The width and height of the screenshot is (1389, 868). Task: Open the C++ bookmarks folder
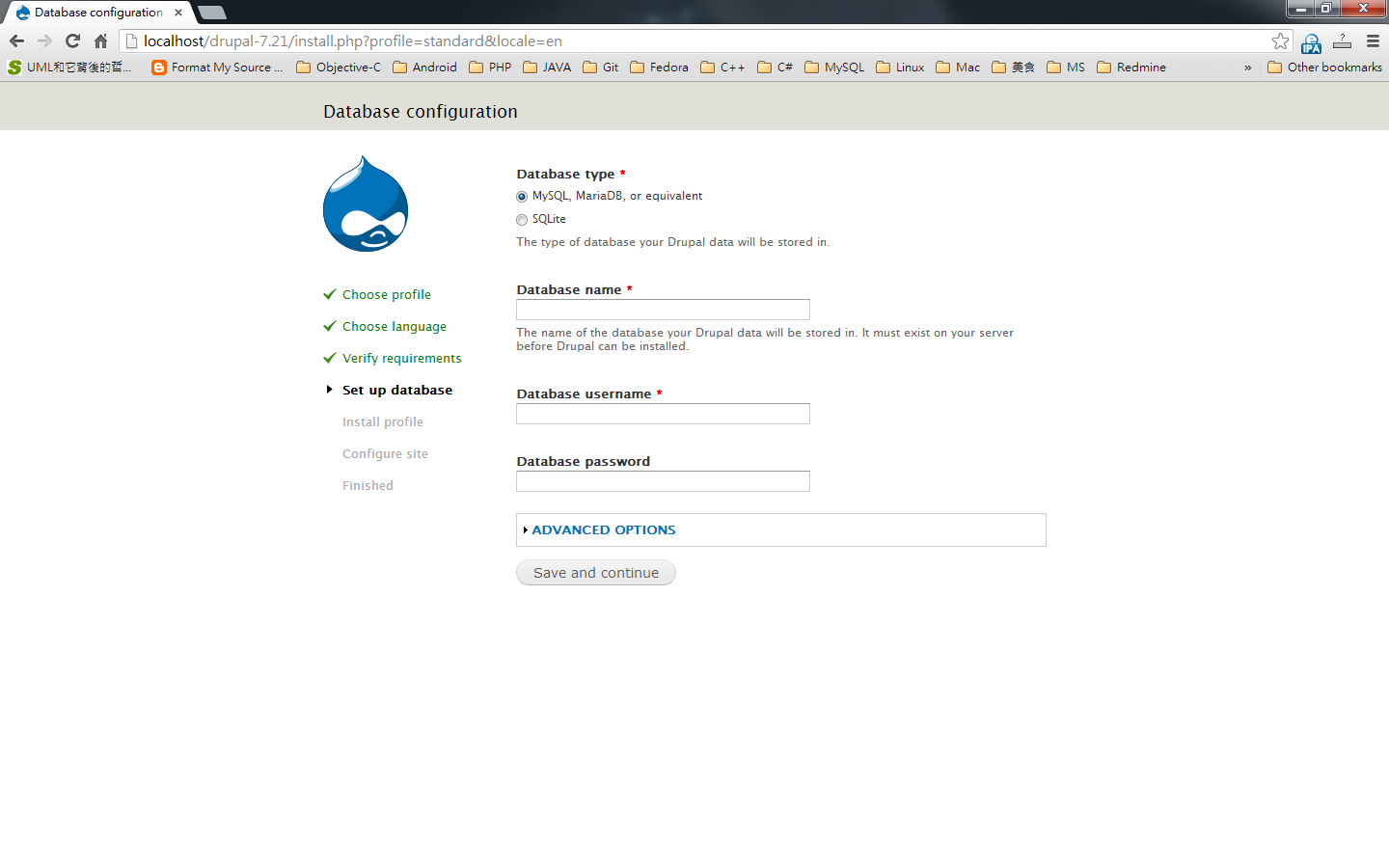pos(722,67)
